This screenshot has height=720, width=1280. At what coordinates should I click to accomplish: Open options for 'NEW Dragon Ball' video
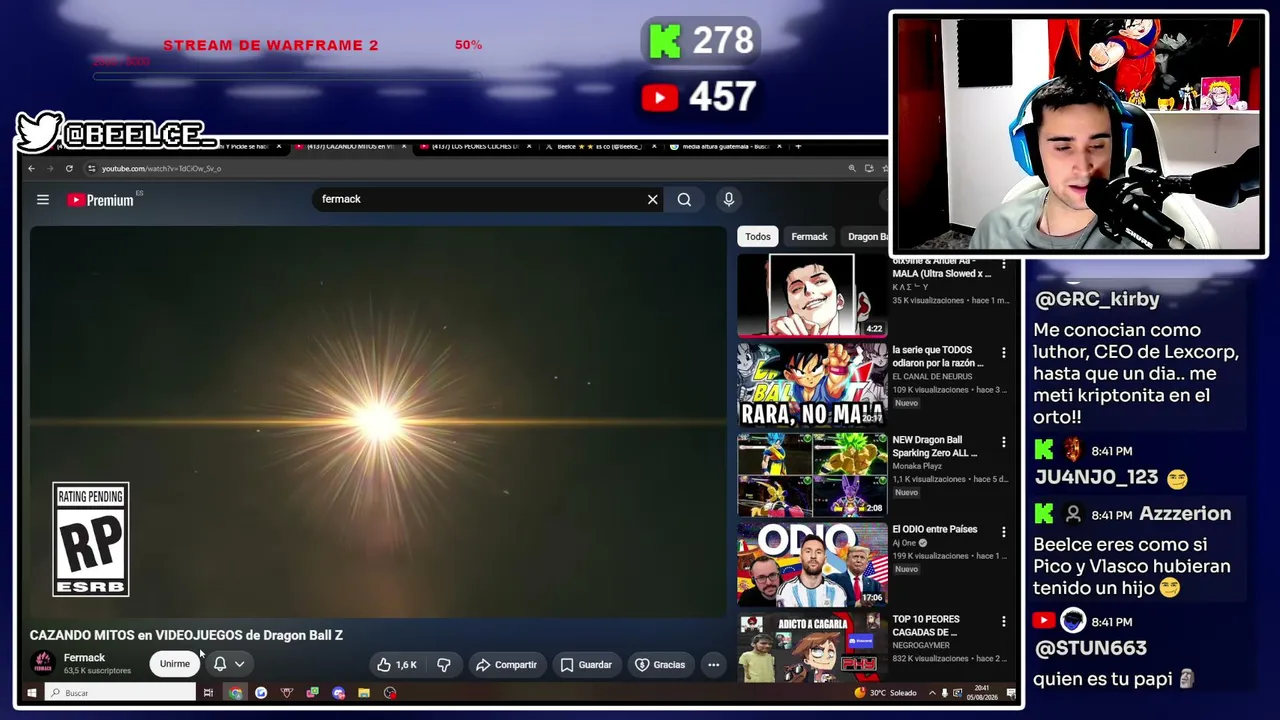point(1004,442)
